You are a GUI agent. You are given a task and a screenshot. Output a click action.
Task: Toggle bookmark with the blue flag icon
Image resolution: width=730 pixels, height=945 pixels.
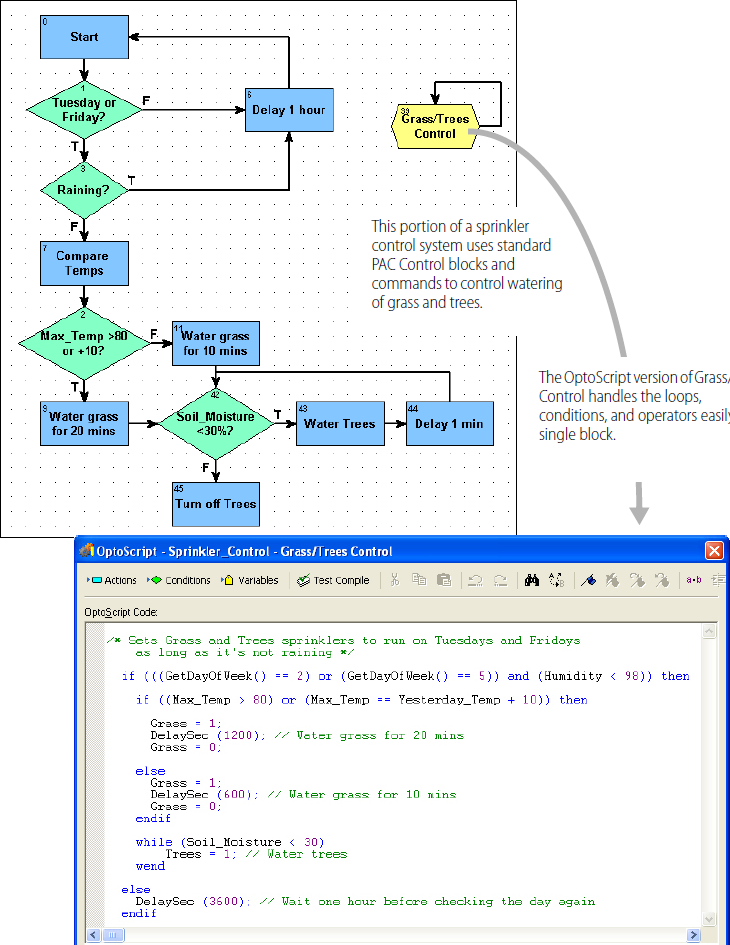590,580
